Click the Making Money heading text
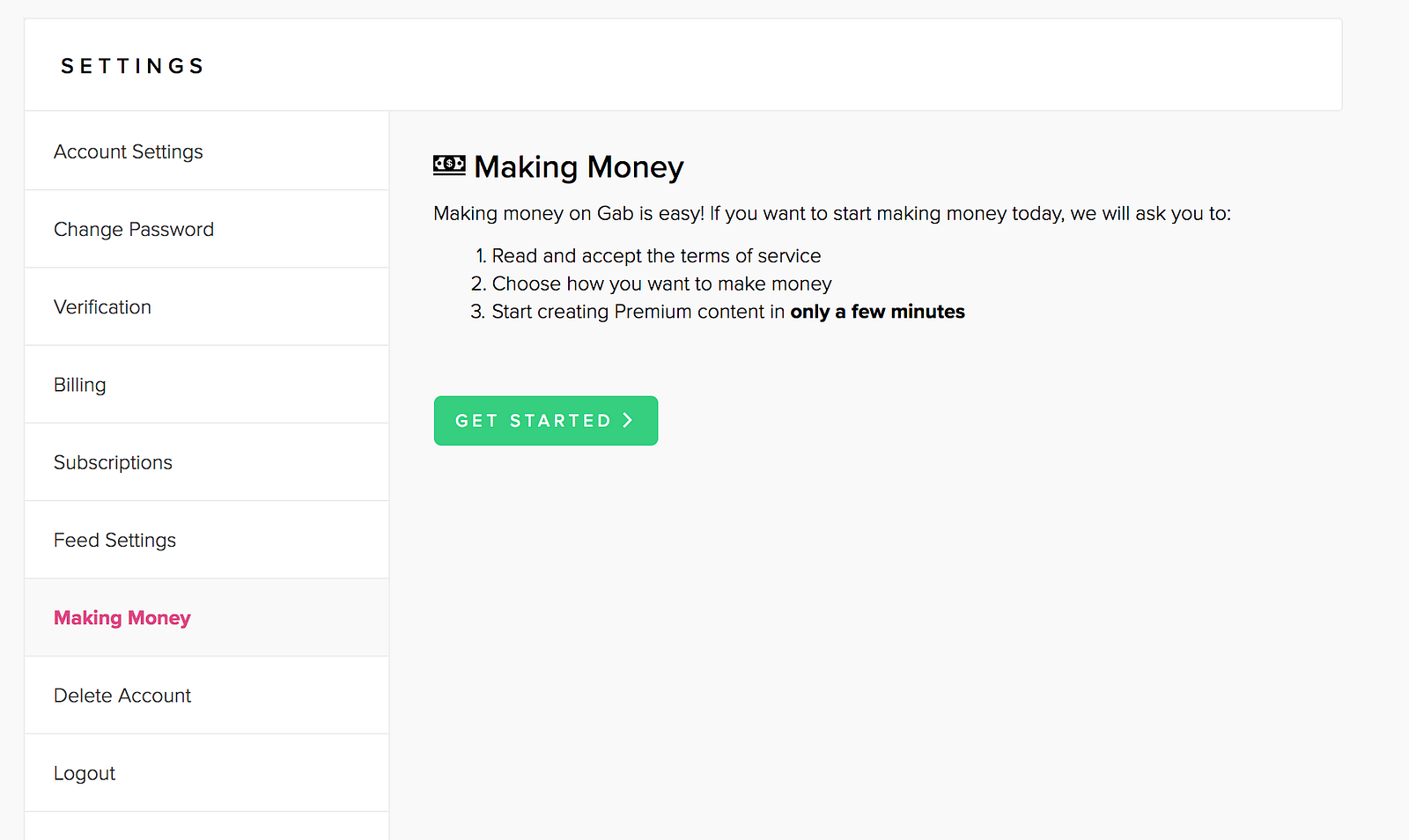 tap(579, 167)
